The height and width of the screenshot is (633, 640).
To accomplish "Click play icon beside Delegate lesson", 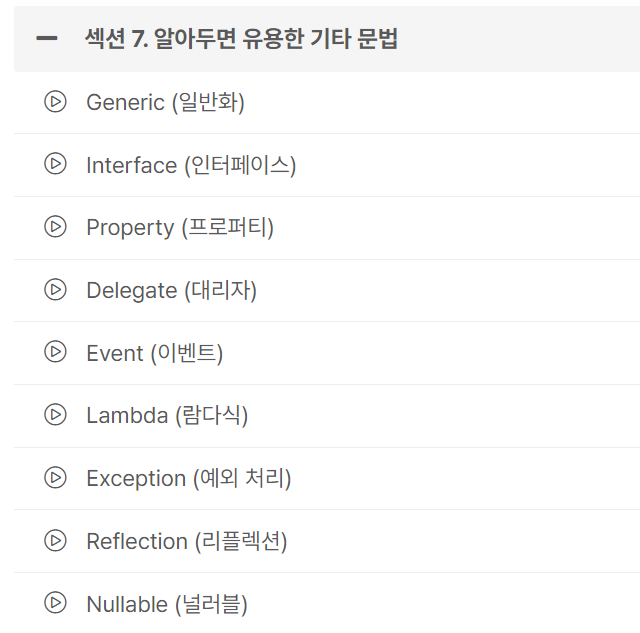I will click(x=55, y=290).
